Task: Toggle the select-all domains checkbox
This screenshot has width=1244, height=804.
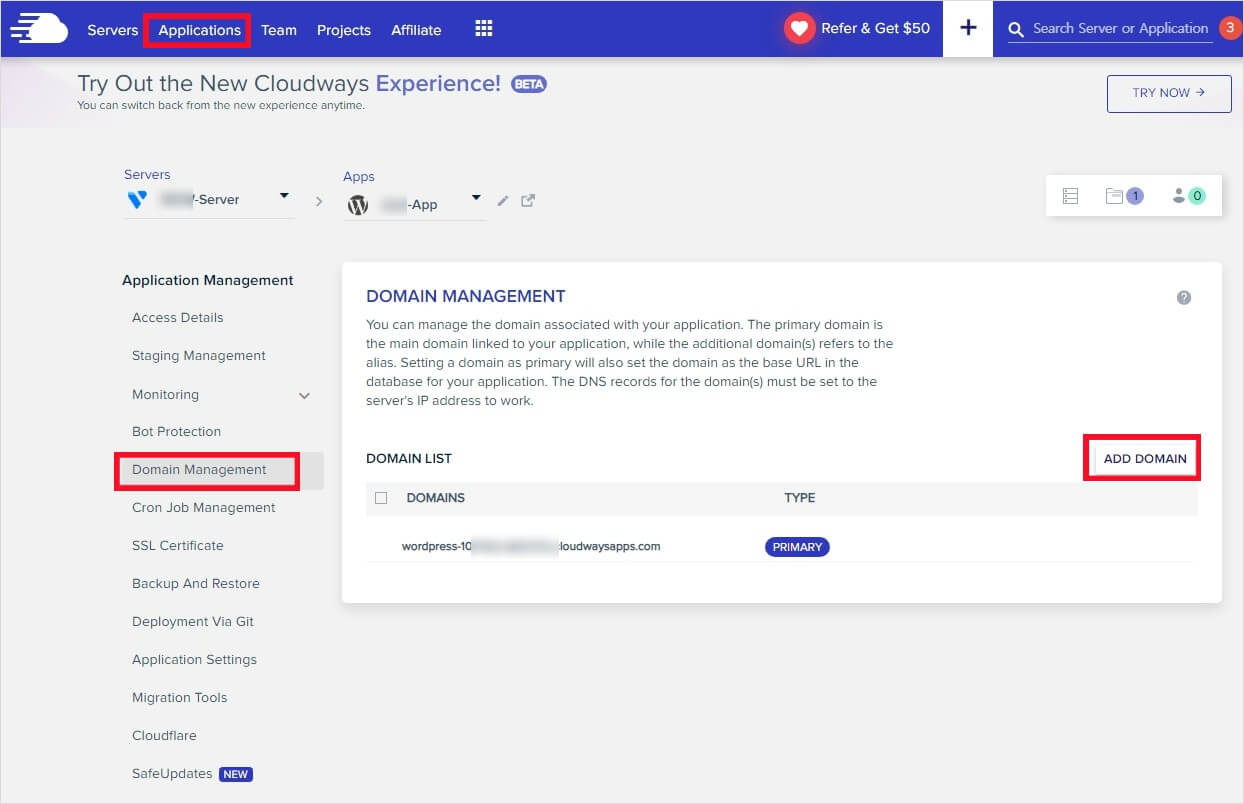Action: coord(381,498)
